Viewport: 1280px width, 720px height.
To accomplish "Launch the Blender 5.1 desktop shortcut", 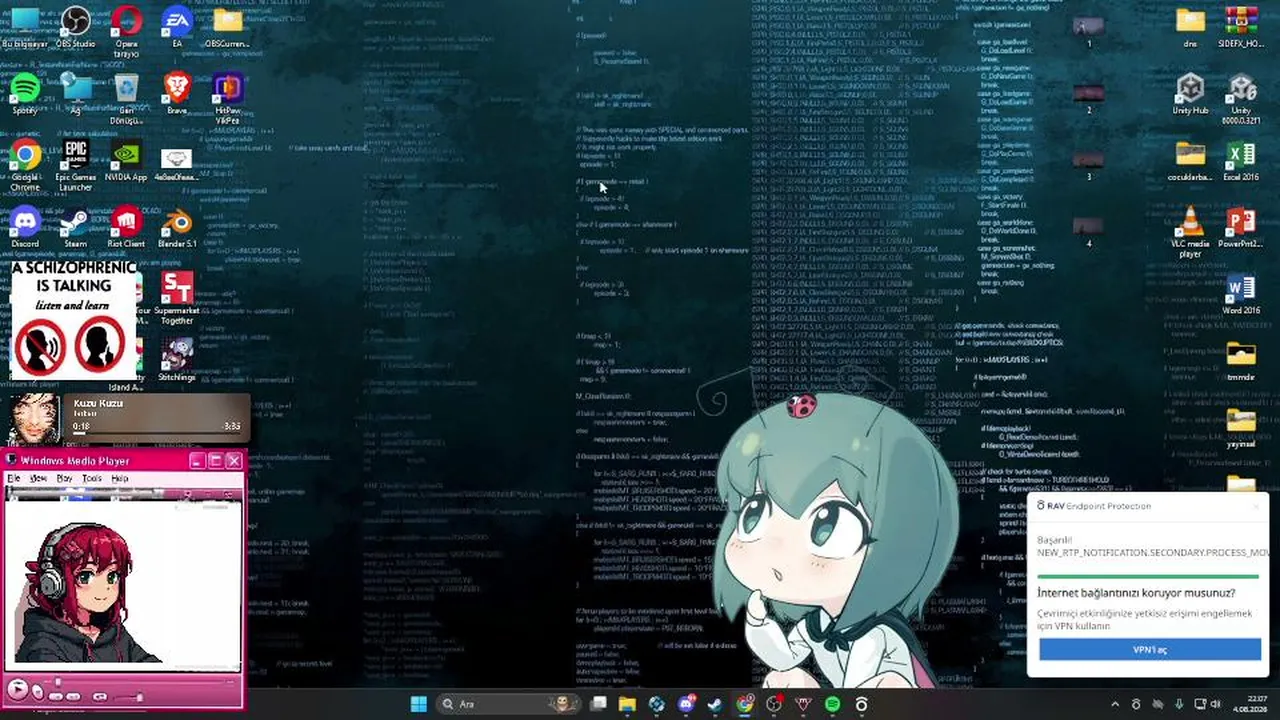I will pyautogui.click(x=177, y=227).
